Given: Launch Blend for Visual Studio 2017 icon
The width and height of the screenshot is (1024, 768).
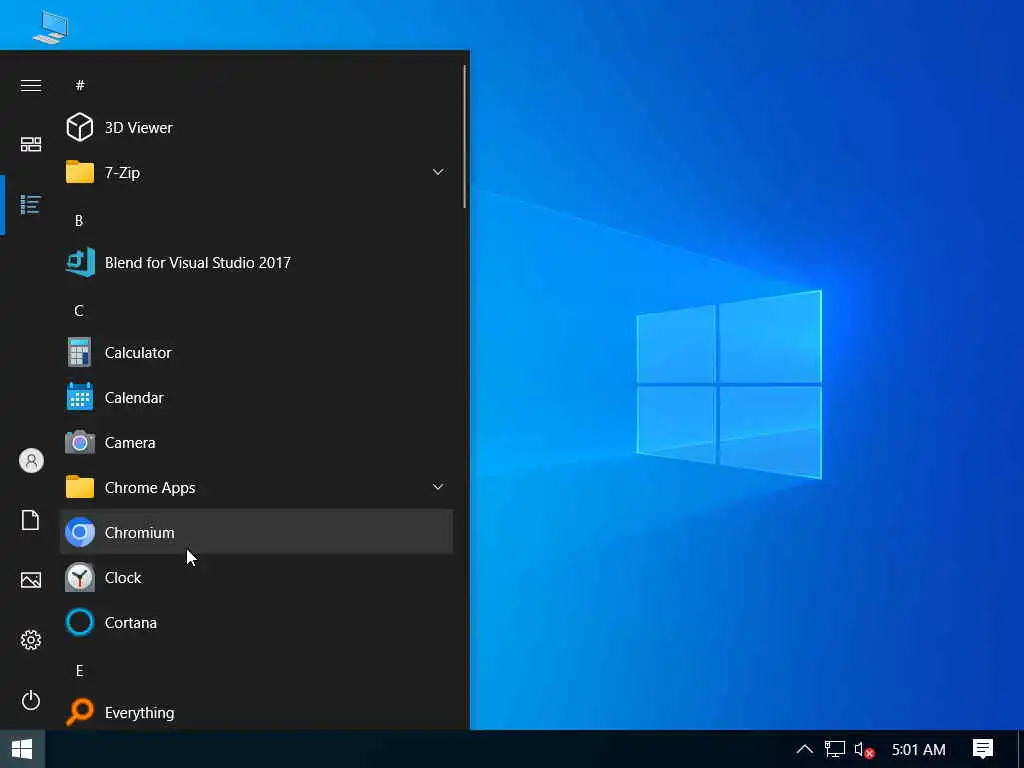Looking at the screenshot, I should [x=80, y=263].
